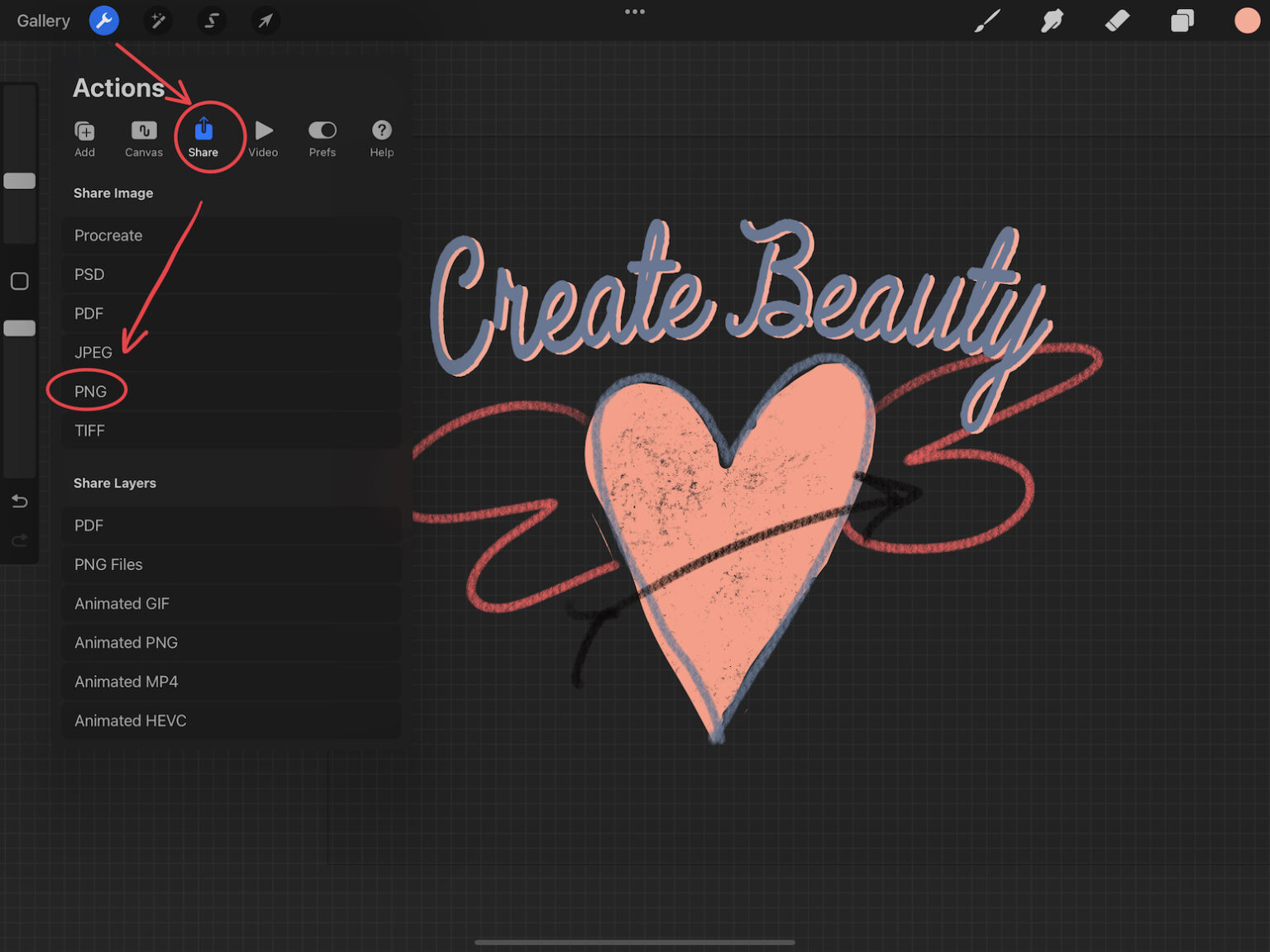This screenshot has width=1270, height=952.
Task: Adjust the brush size slider
Action: click(x=19, y=180)
